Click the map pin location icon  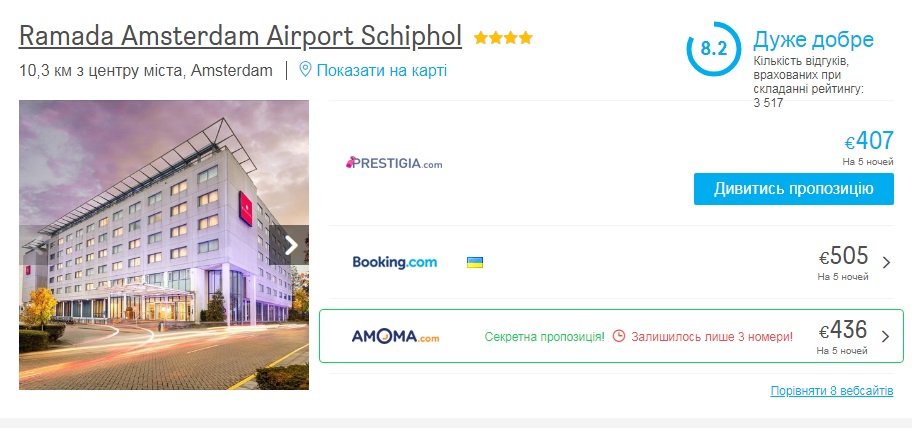(x=306, y=70)
